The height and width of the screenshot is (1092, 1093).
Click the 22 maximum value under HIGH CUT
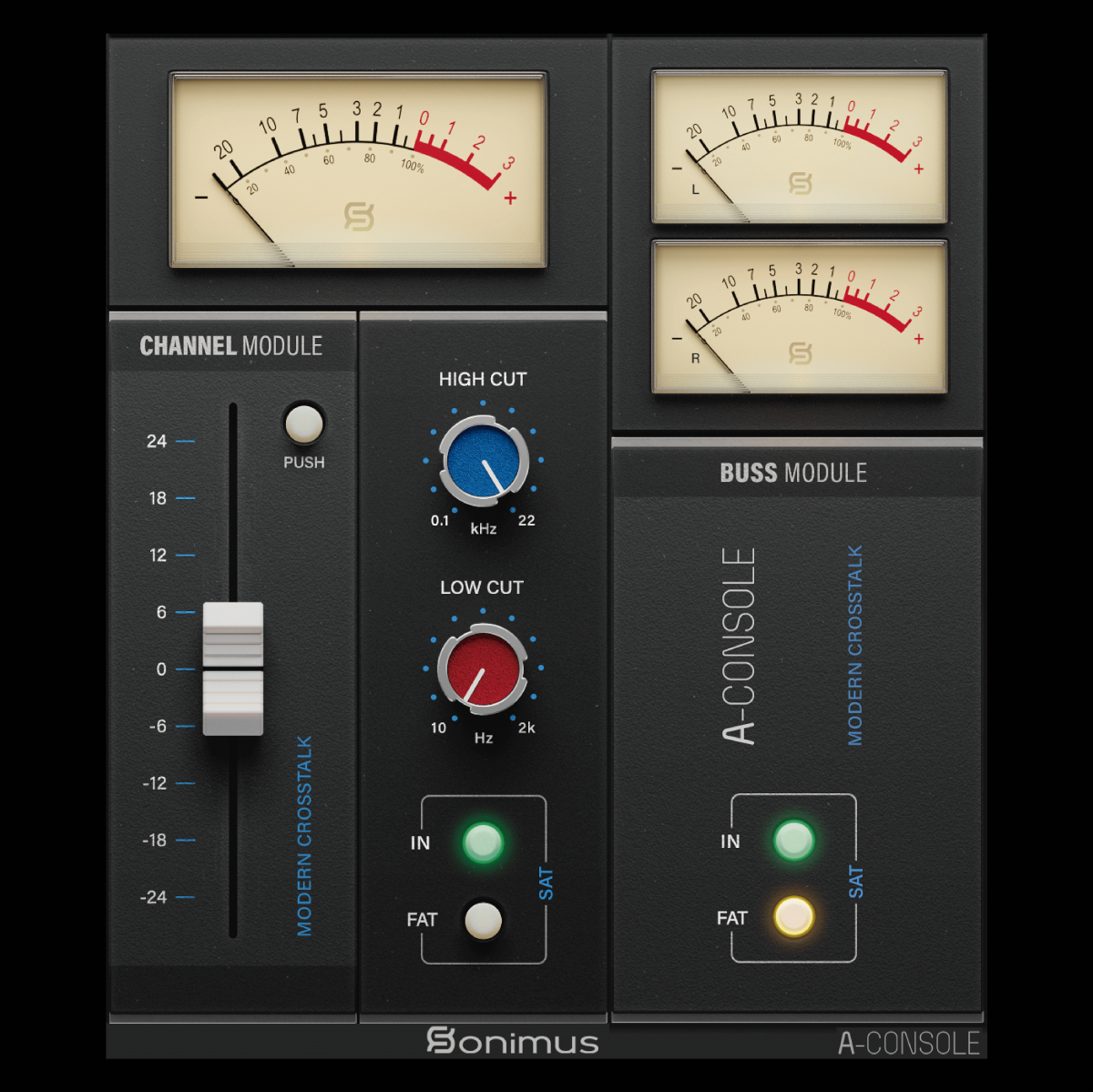click(526, 521)
